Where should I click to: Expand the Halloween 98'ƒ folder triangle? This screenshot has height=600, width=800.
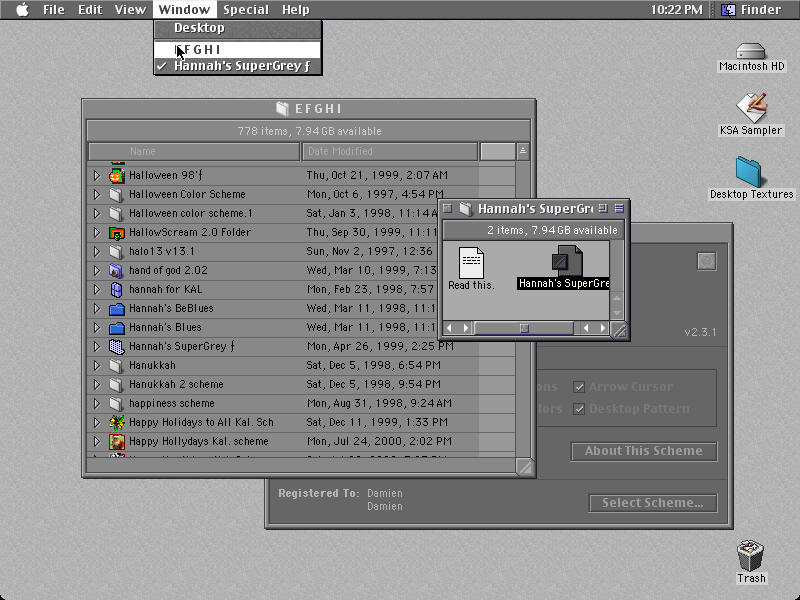point(97,176)
